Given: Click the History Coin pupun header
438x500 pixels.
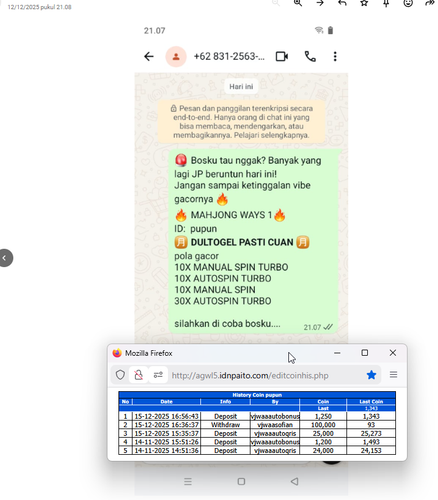Looking at the screenshot, I should (257, 395).
